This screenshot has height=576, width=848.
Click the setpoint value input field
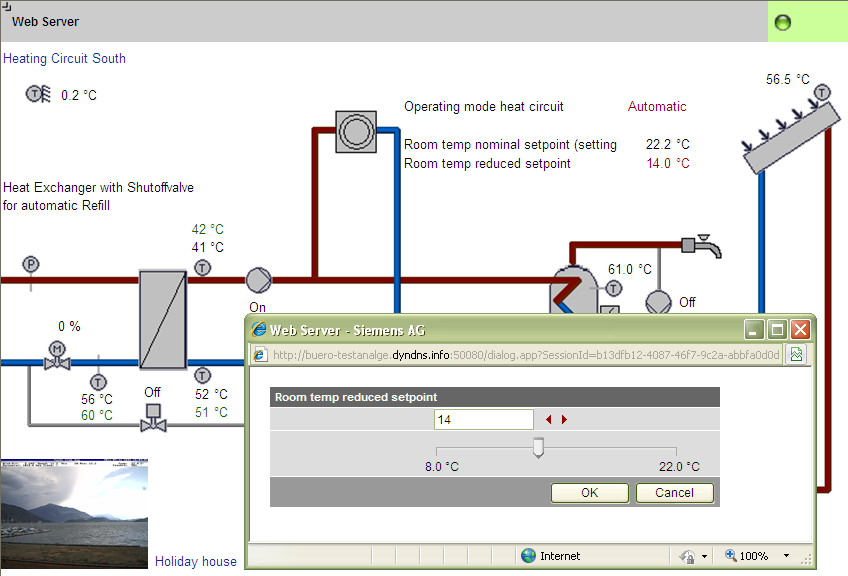[x=483, y=420]
